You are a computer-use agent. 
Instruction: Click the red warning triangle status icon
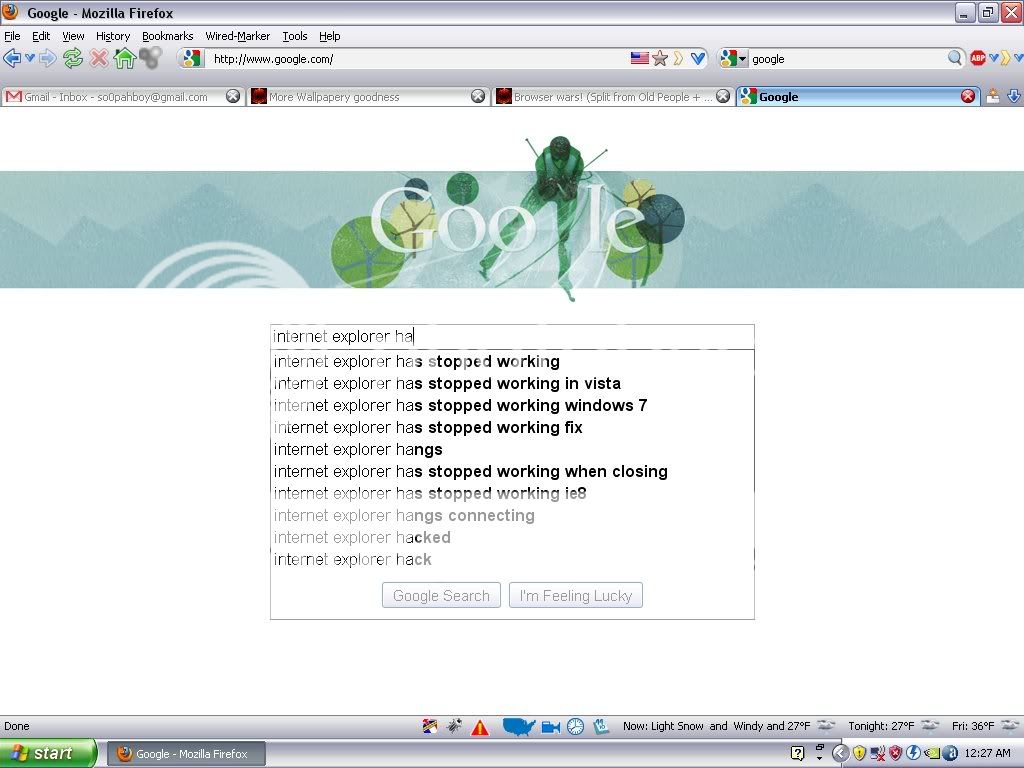[x=480, y=726]
